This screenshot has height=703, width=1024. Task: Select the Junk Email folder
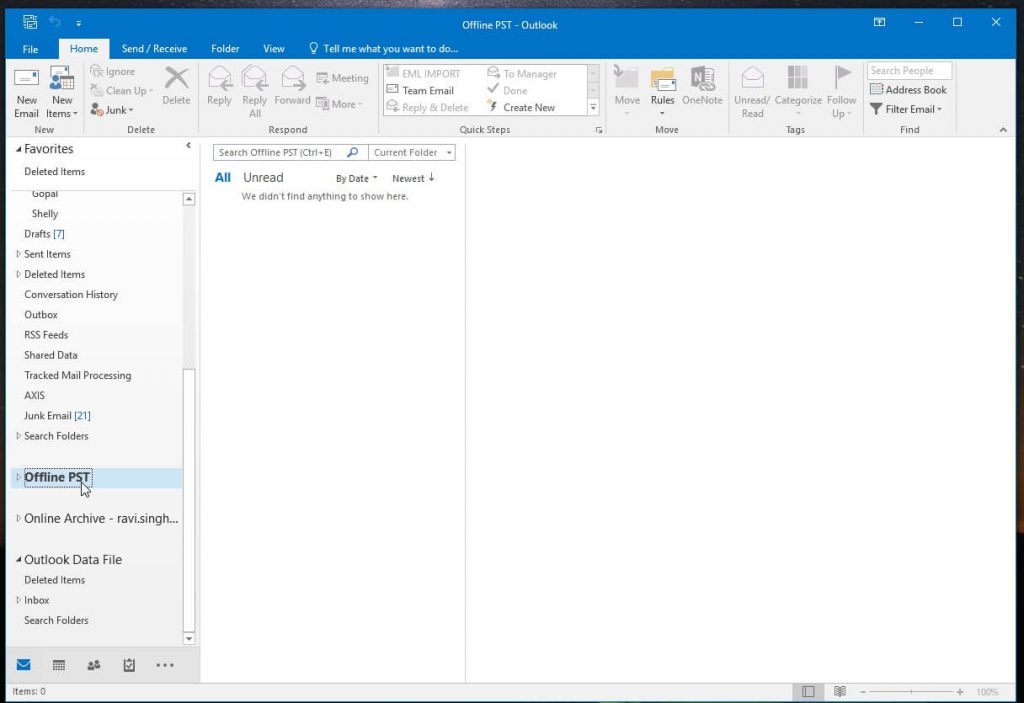pos(48,416)
